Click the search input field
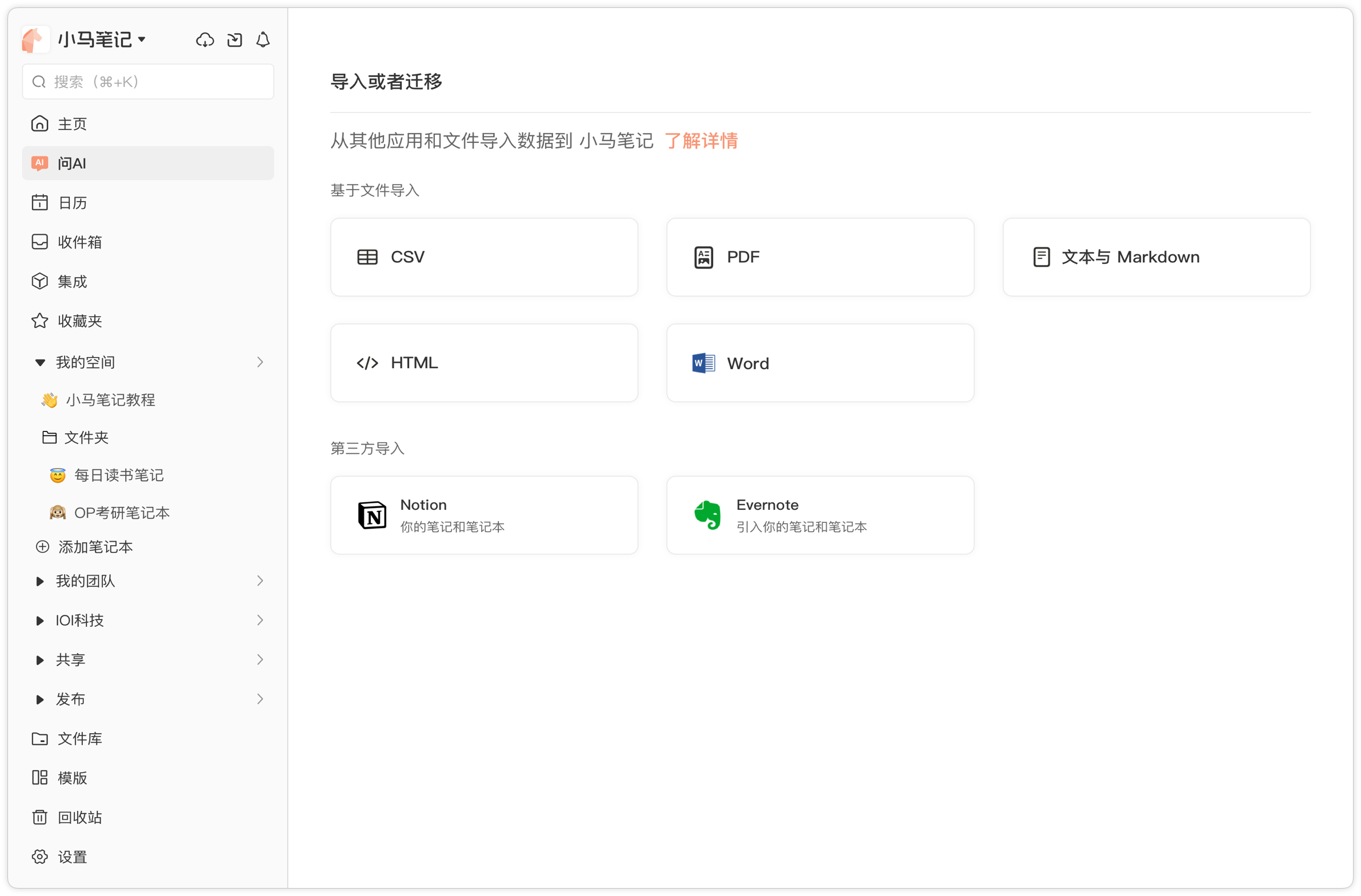 (147, 81)
